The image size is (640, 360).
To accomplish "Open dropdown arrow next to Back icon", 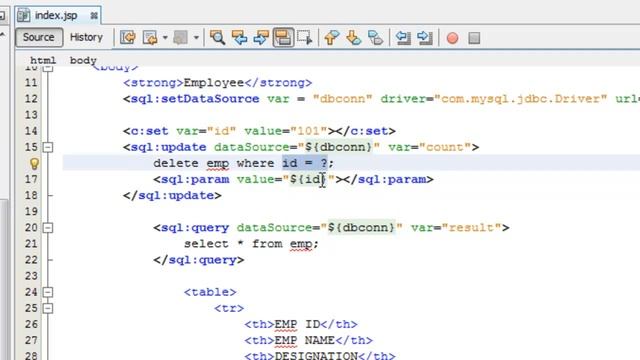I will [x=165, y=38].
